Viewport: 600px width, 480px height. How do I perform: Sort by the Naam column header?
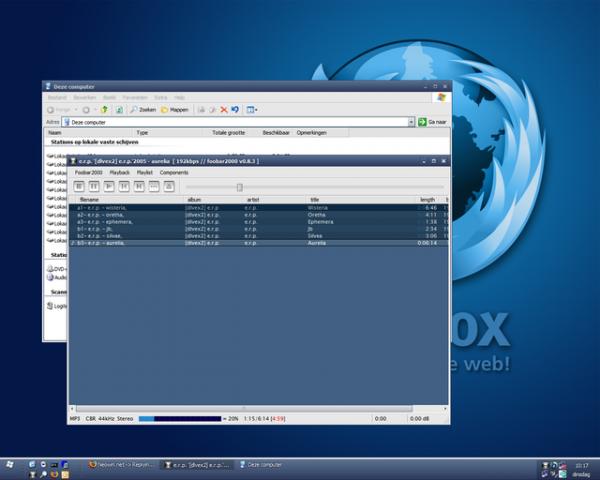click(89, 133)
